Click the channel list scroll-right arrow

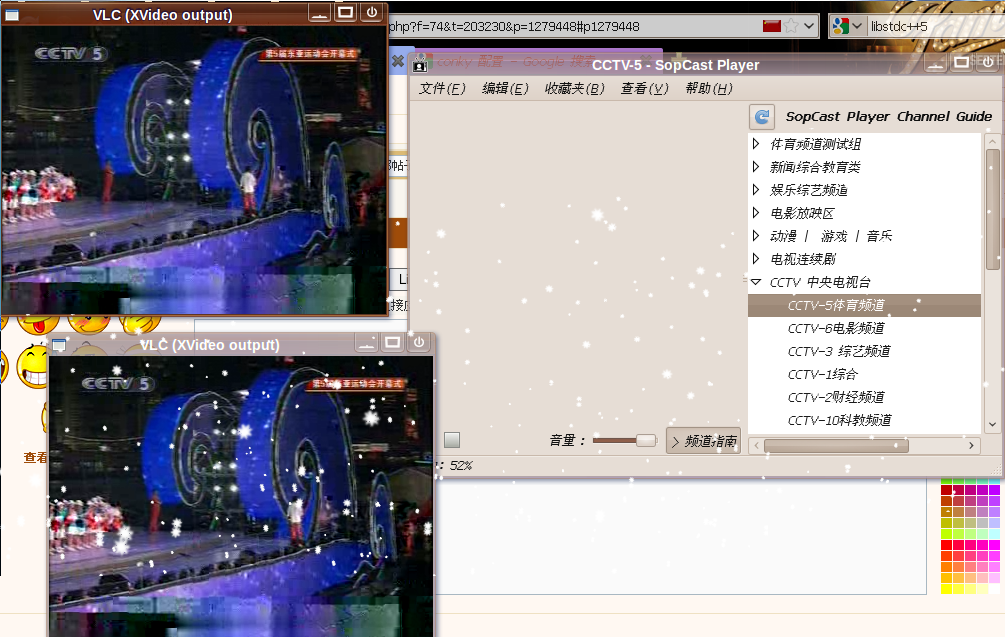click(x=972, y=445)
